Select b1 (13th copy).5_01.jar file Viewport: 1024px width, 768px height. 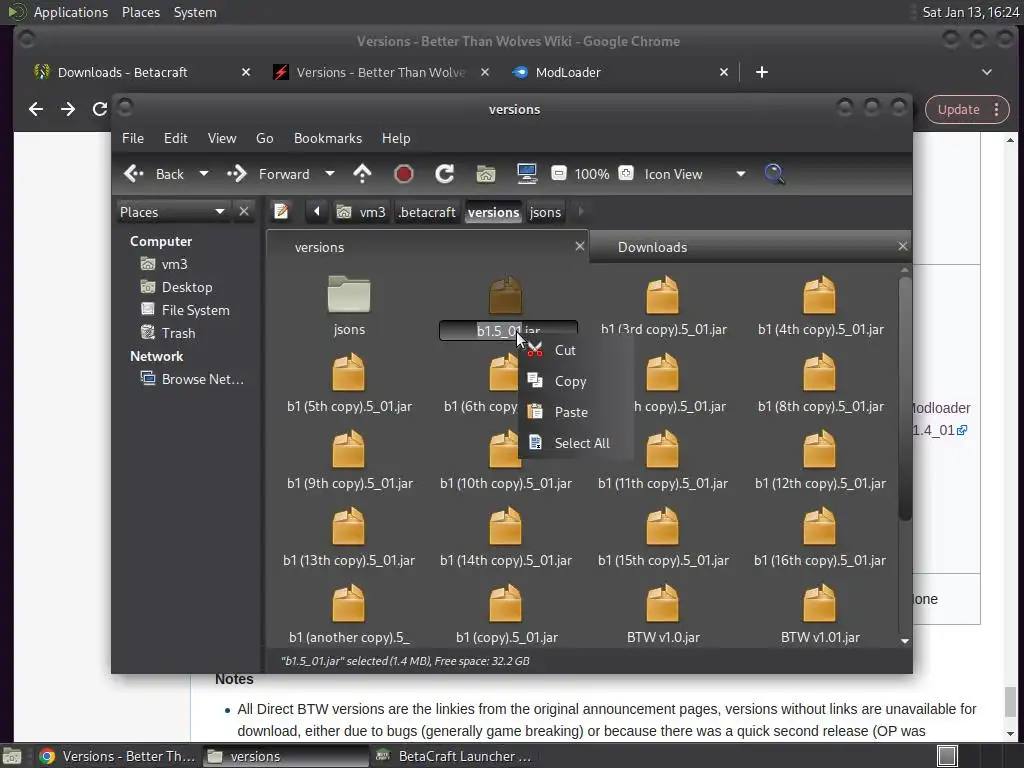point(349,536)
